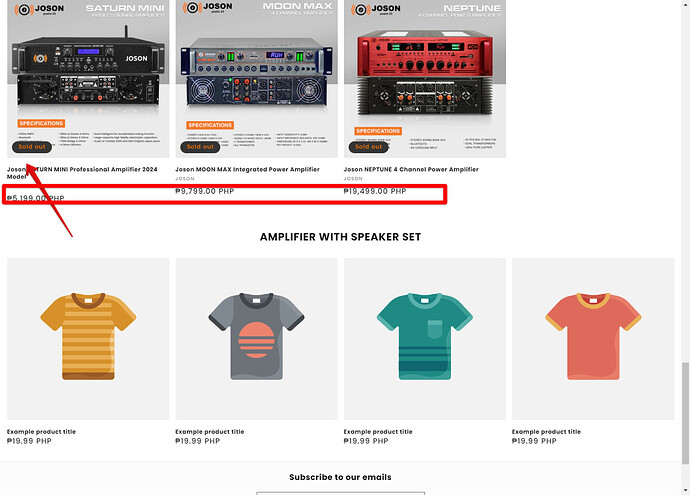Viewport: 690px width, 495px height.
Task: Select the ₱19,499.00 PHP price text
Action: point(375,191)
